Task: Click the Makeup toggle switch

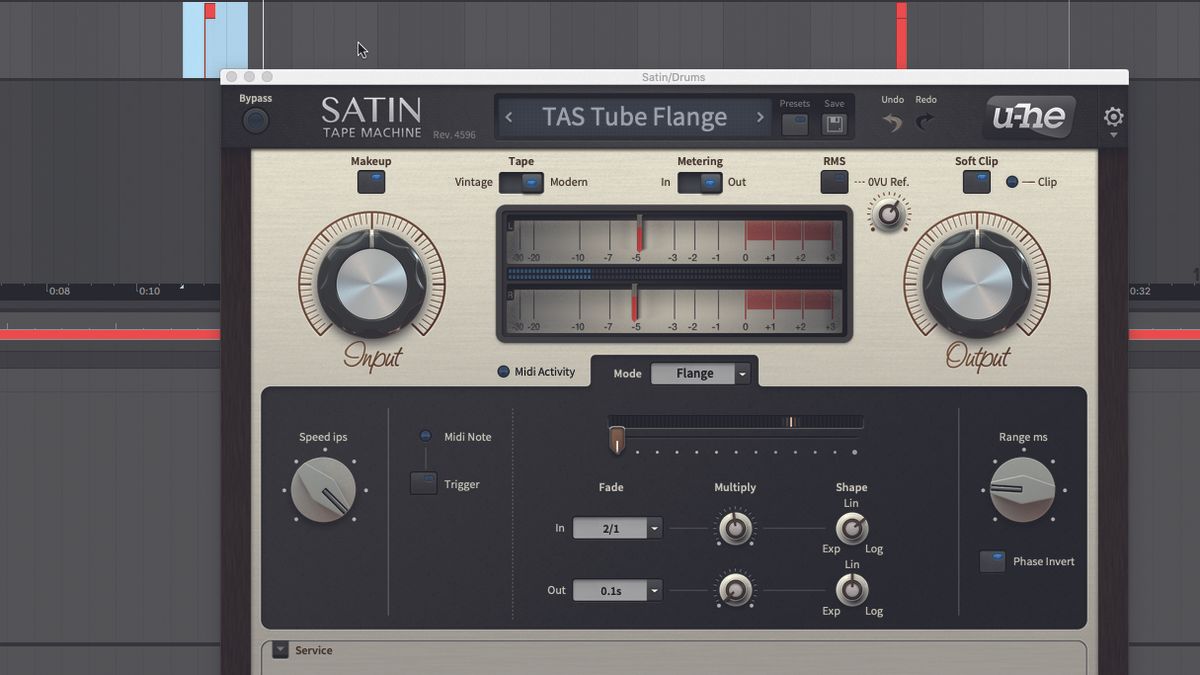Action: point(371,181)
